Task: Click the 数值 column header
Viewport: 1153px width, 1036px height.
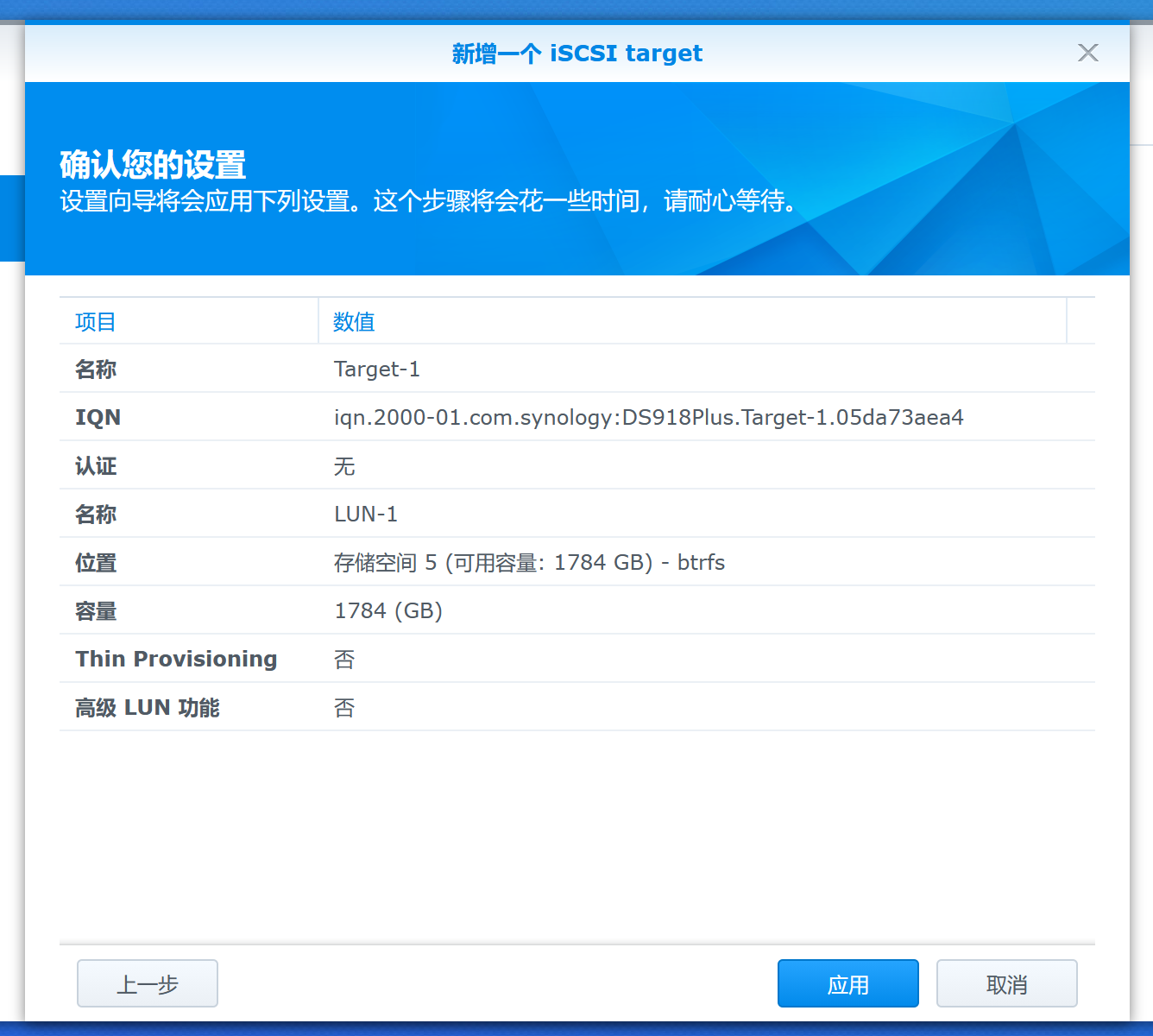Action: [x=354, y=322]
